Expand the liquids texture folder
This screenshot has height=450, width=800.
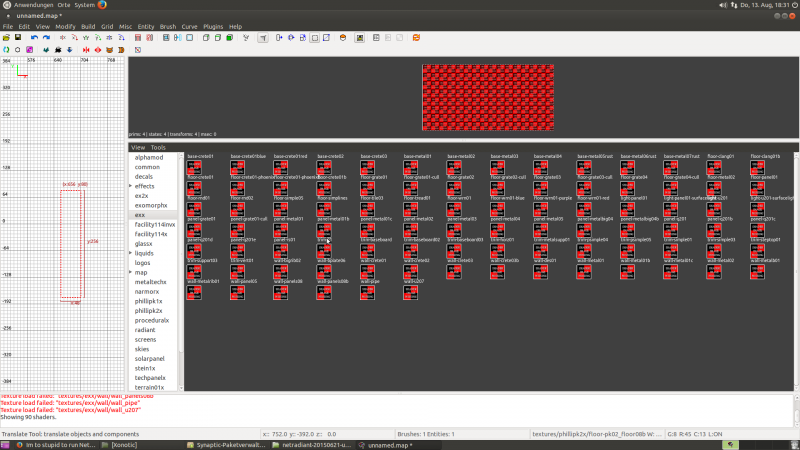tap(130, 253)
